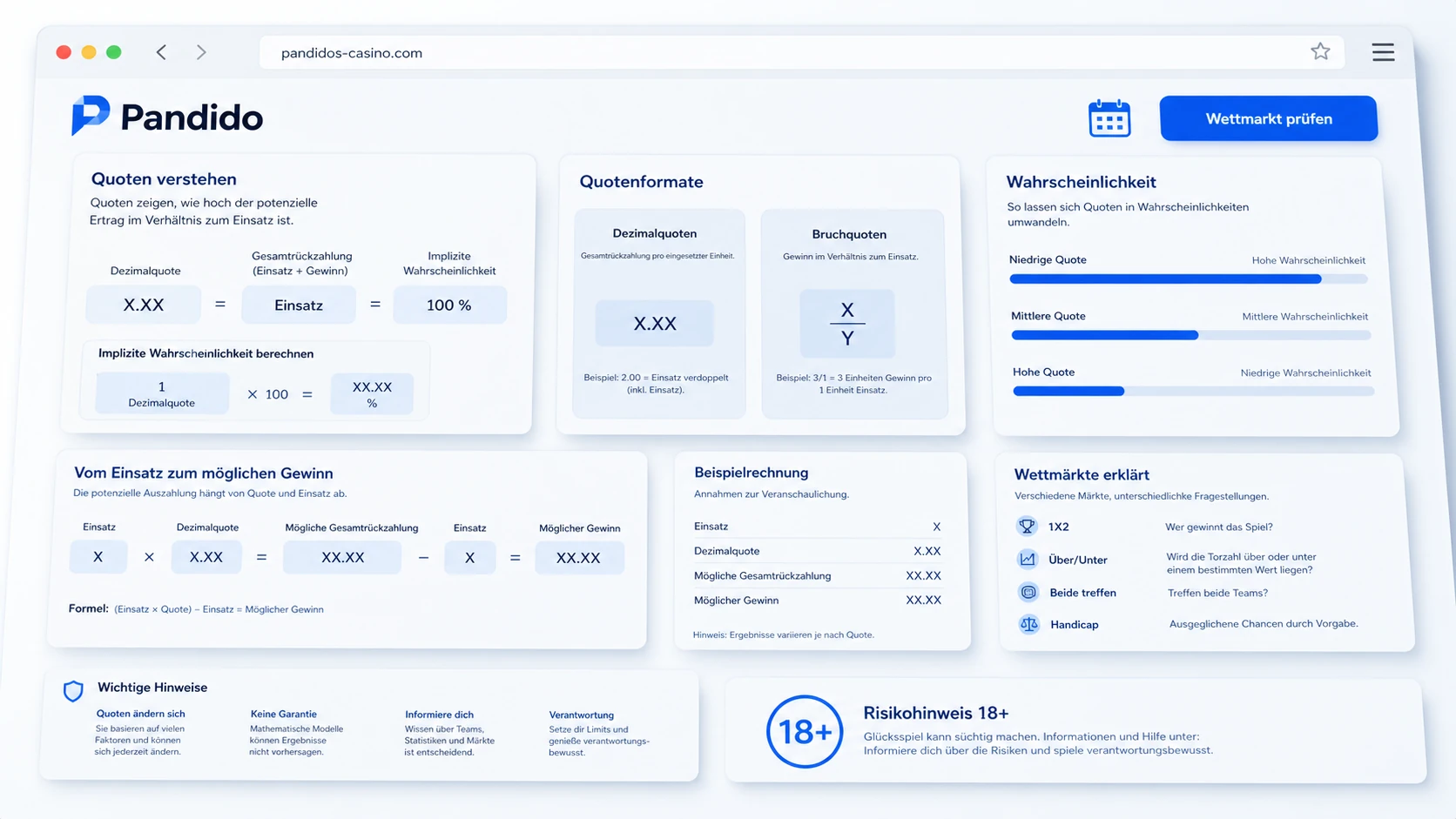
Task: Click the 18+ circle badge
Action: tap(805, 731)
